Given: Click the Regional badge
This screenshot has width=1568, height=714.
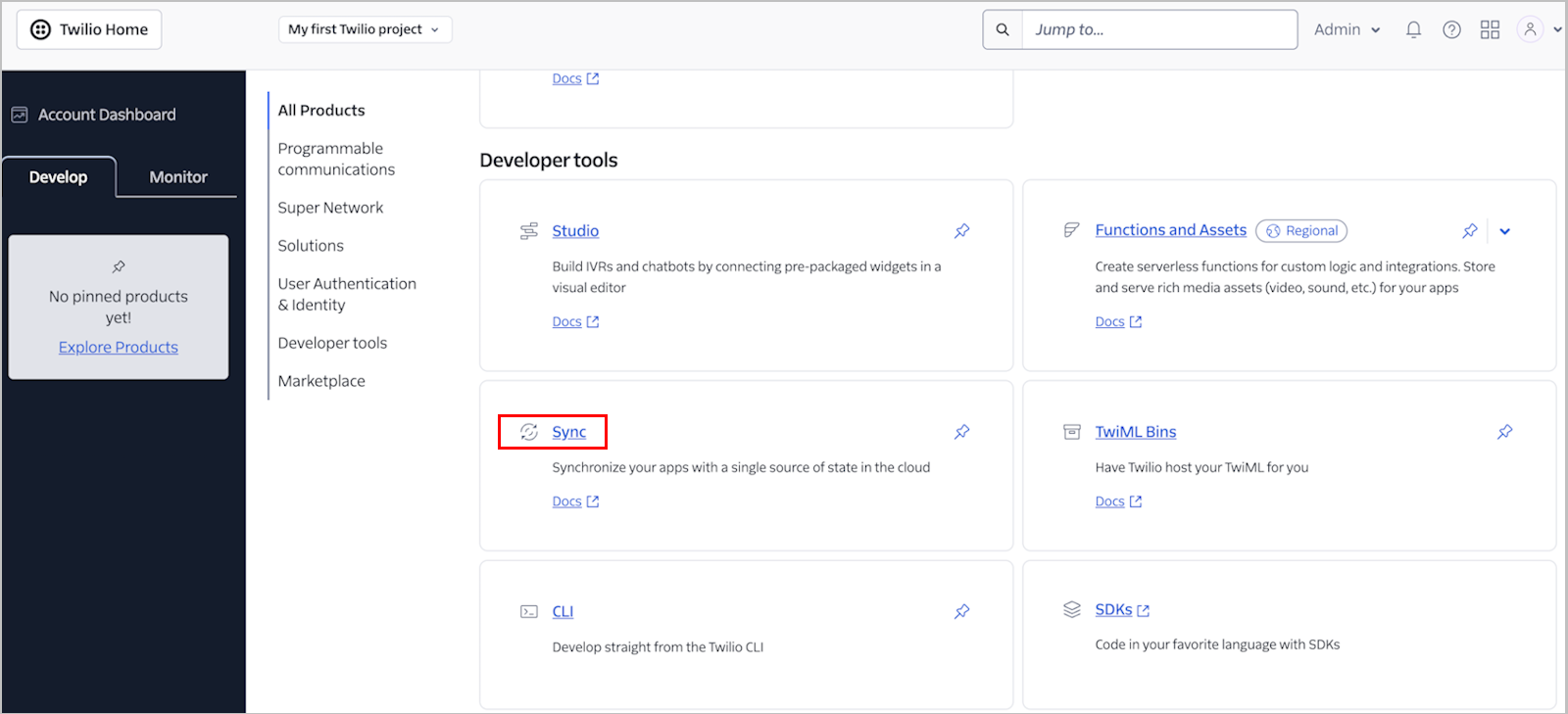Looking at the screenshot, I should point(1301,231).
